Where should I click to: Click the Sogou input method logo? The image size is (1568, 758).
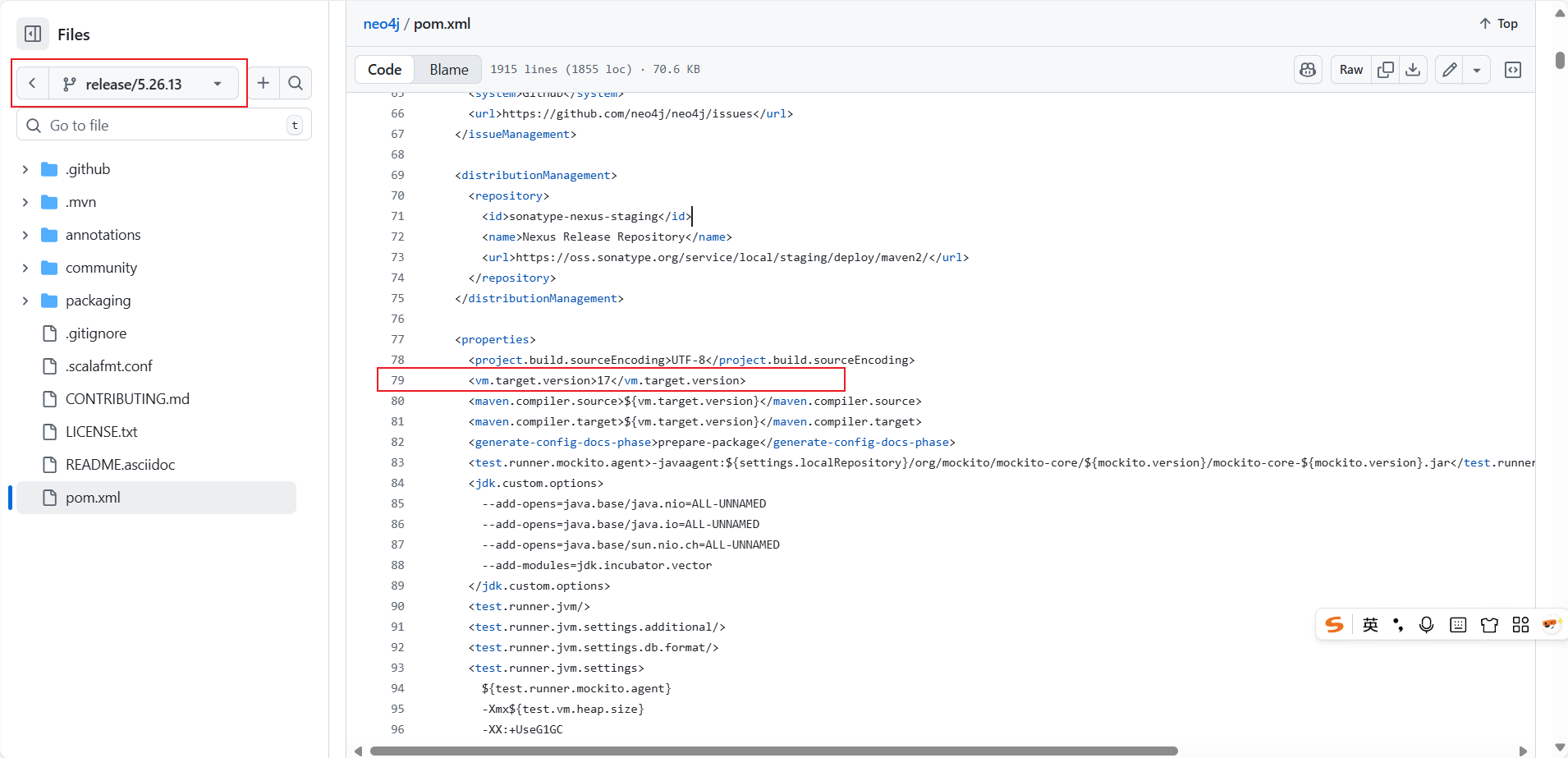[x=1335, y=625]
